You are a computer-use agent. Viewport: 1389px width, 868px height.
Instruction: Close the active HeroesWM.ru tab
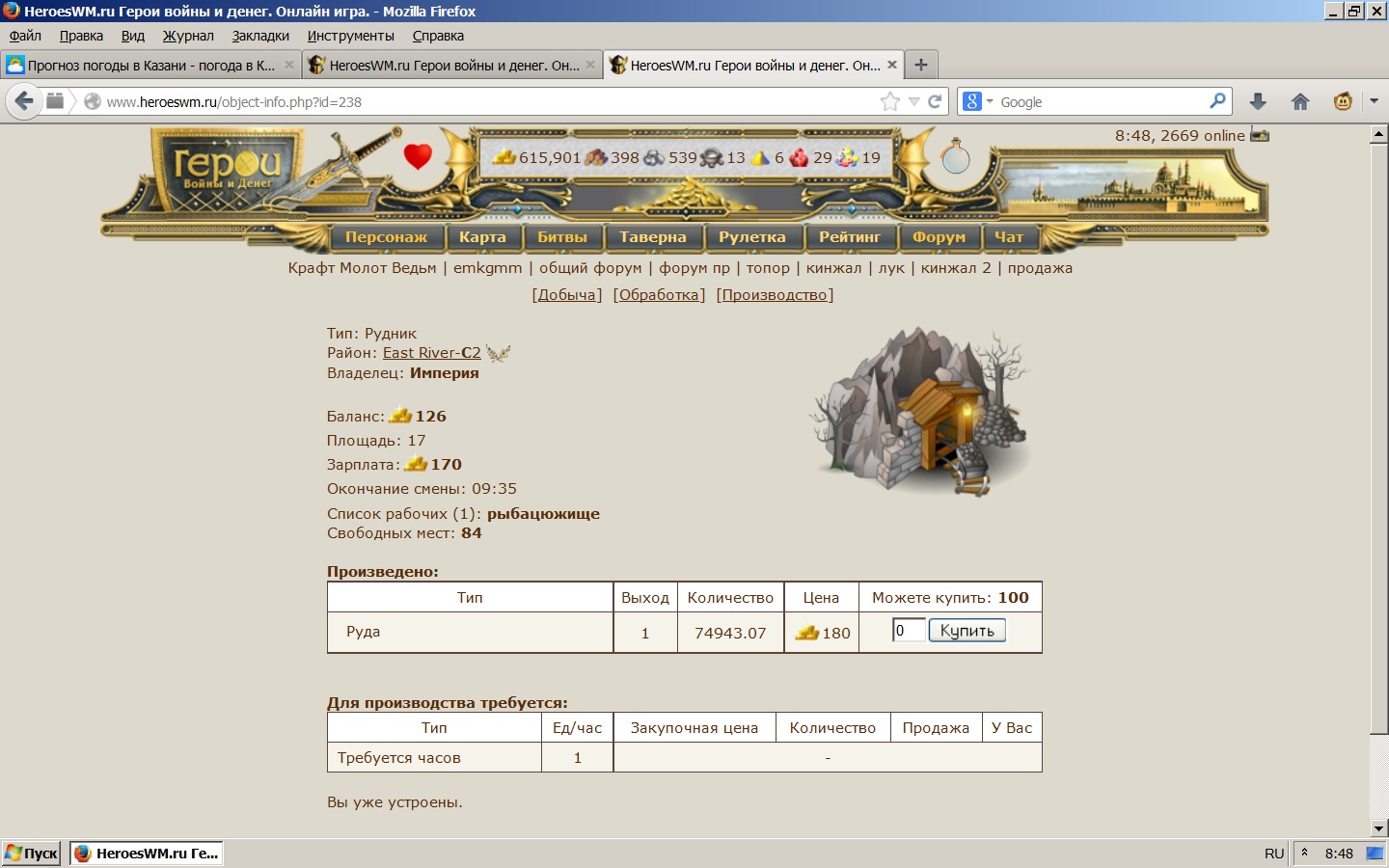coord(892,65)
